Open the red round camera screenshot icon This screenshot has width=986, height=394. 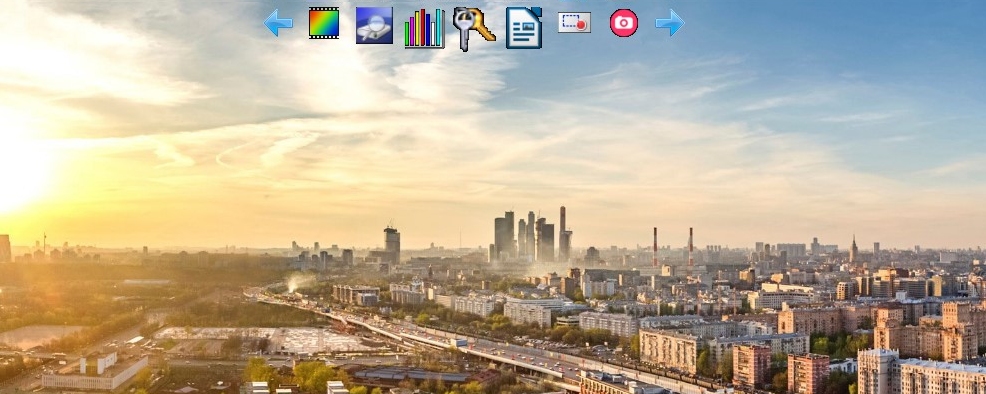point(624,23)
